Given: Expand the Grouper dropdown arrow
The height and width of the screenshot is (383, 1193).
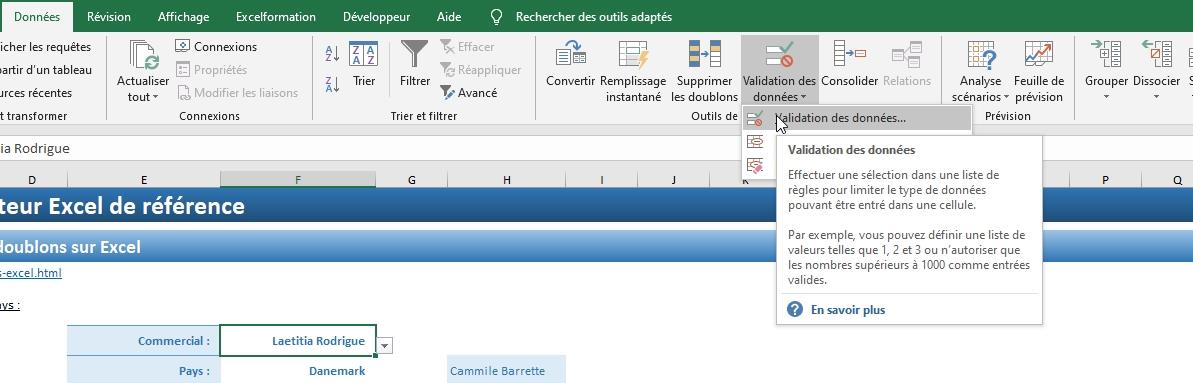Looking at the screenshot, I should pyautogui.click(x=1106, y=97).
